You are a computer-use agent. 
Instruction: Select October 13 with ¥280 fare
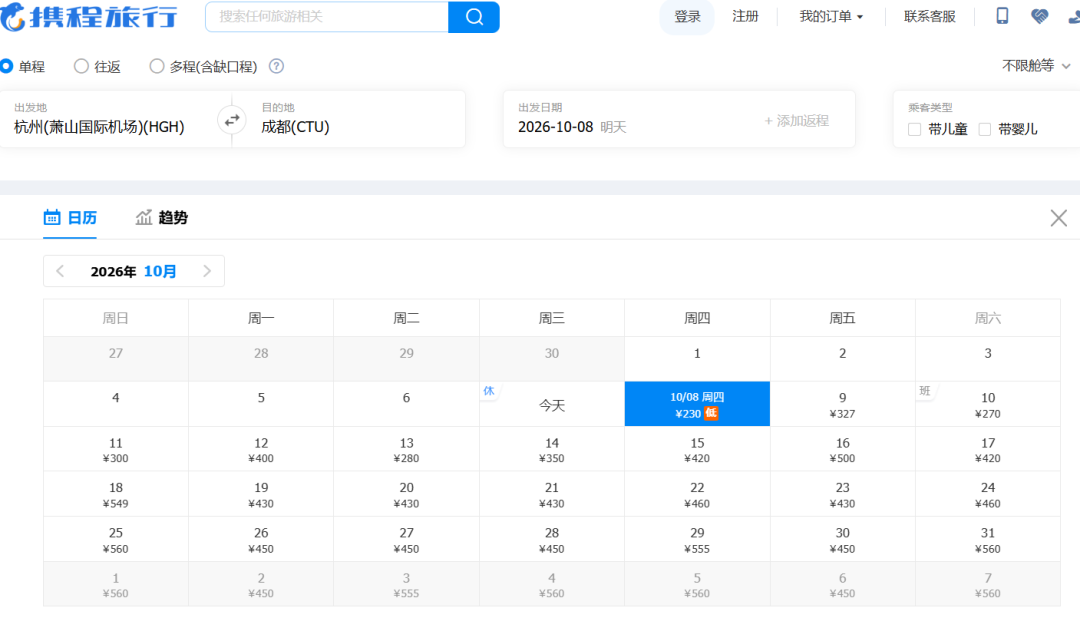tap(406, 449)
